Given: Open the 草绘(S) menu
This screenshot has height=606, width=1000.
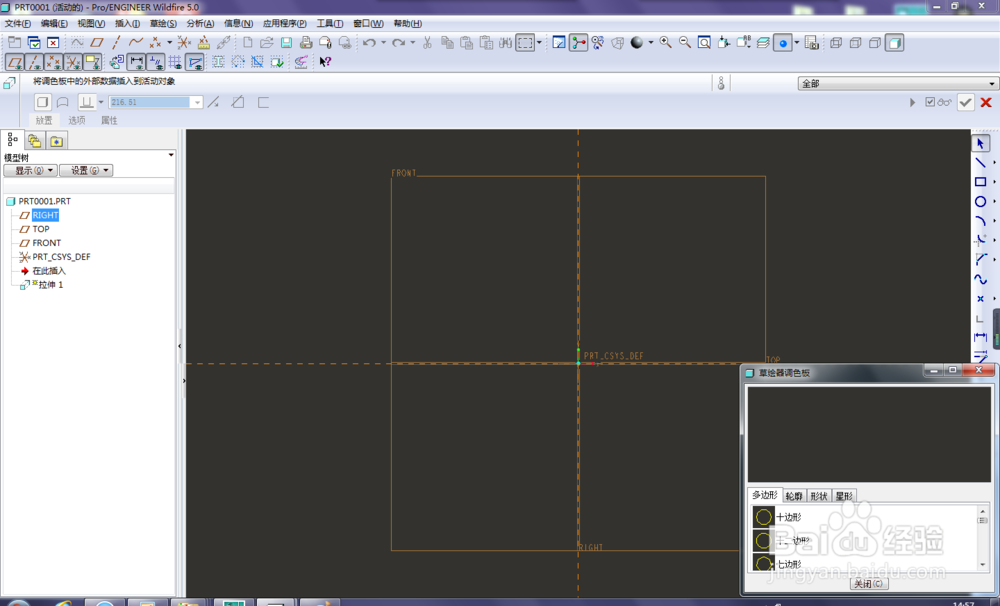Looking at the screenshot, I should [x=163, y=24].
